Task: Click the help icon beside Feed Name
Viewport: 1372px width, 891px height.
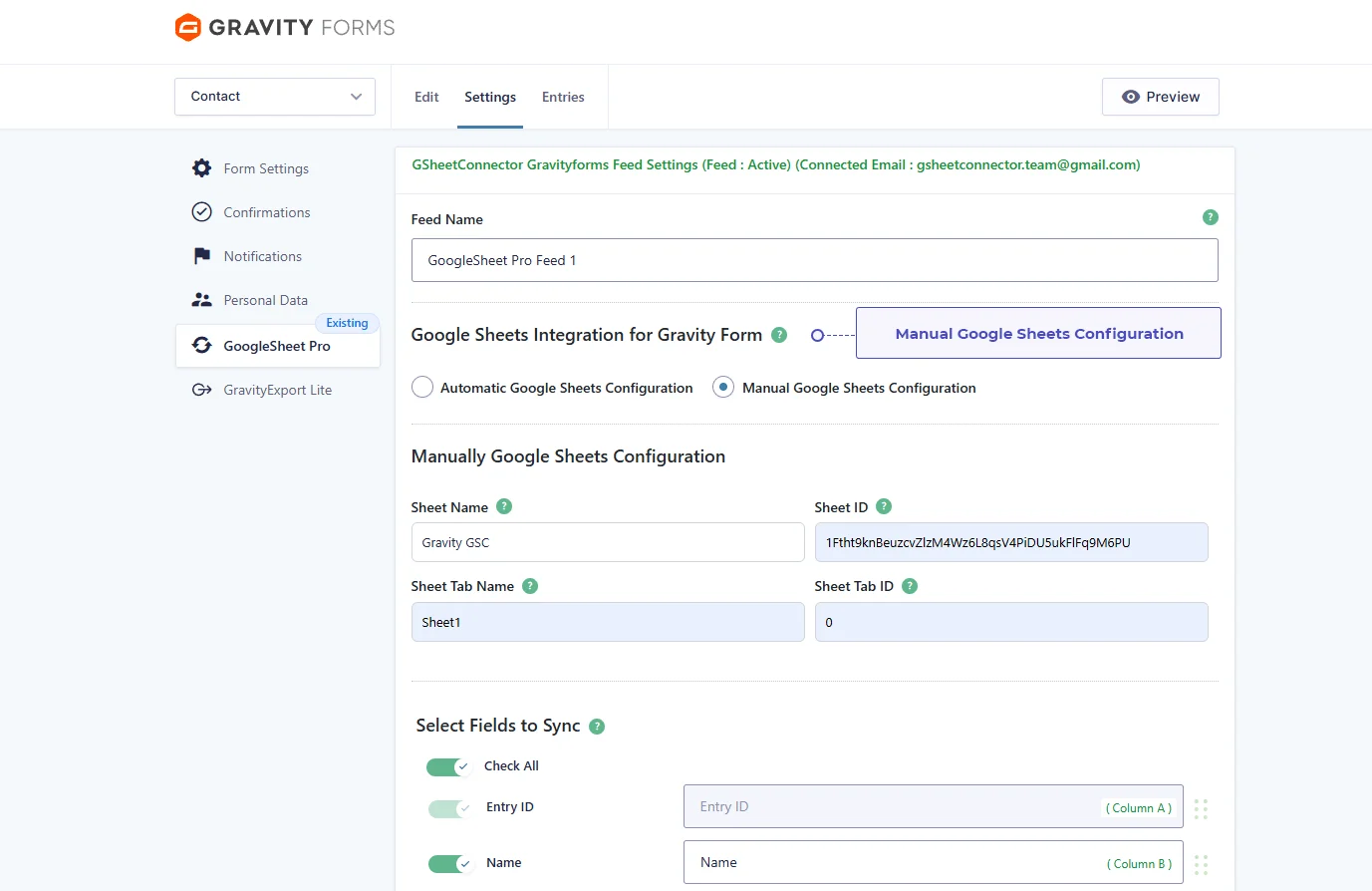Action: point(1210,217)
